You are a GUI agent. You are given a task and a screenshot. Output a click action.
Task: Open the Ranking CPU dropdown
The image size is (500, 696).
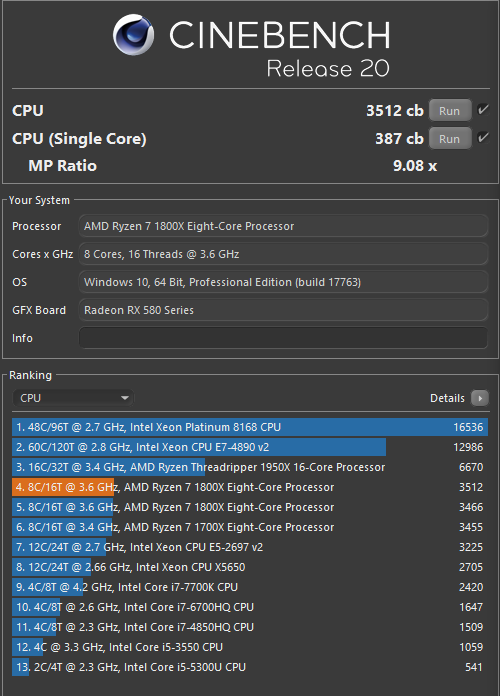pyautogui.click(x=73, y=398)
